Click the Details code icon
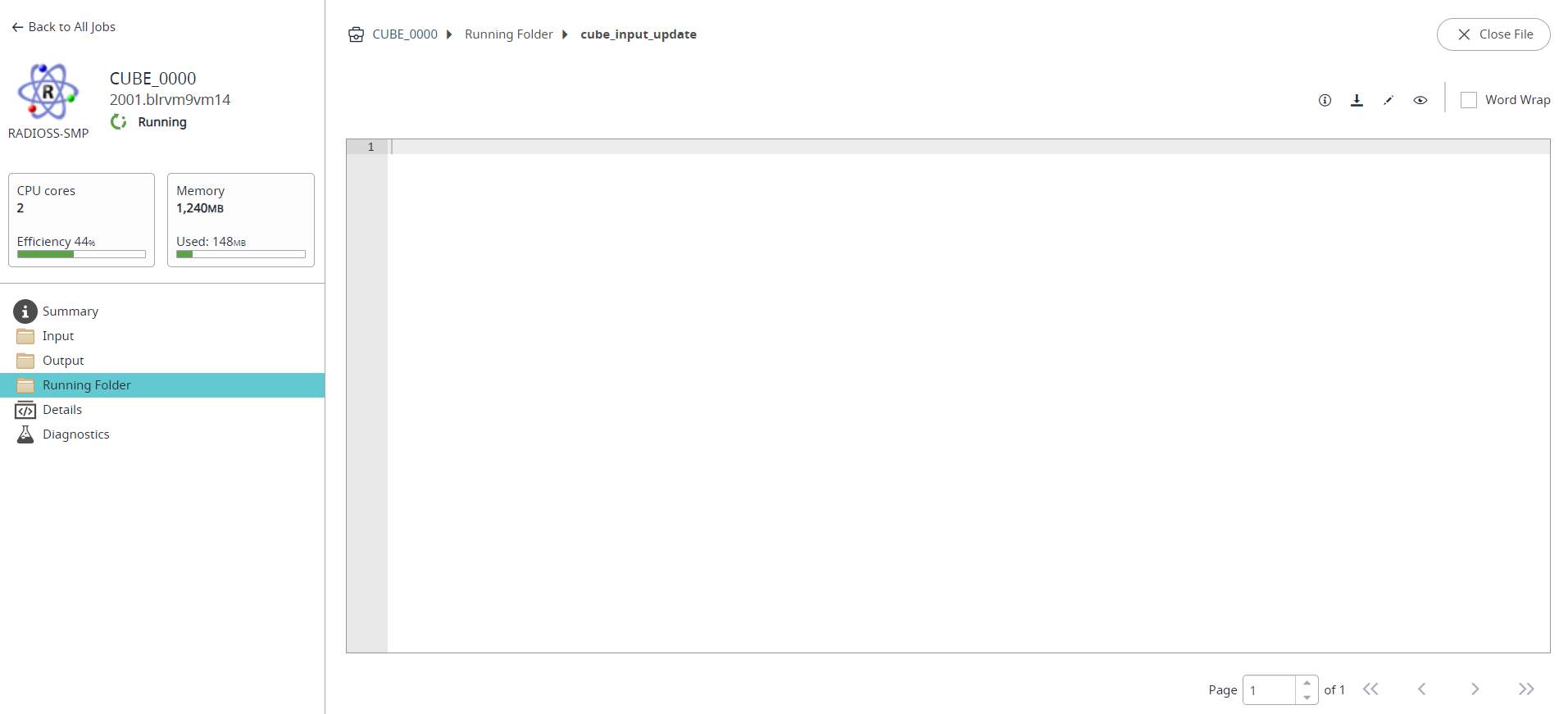Viewport: 1568px width, 714px height. pyautogui.click(x=25, y=410)
